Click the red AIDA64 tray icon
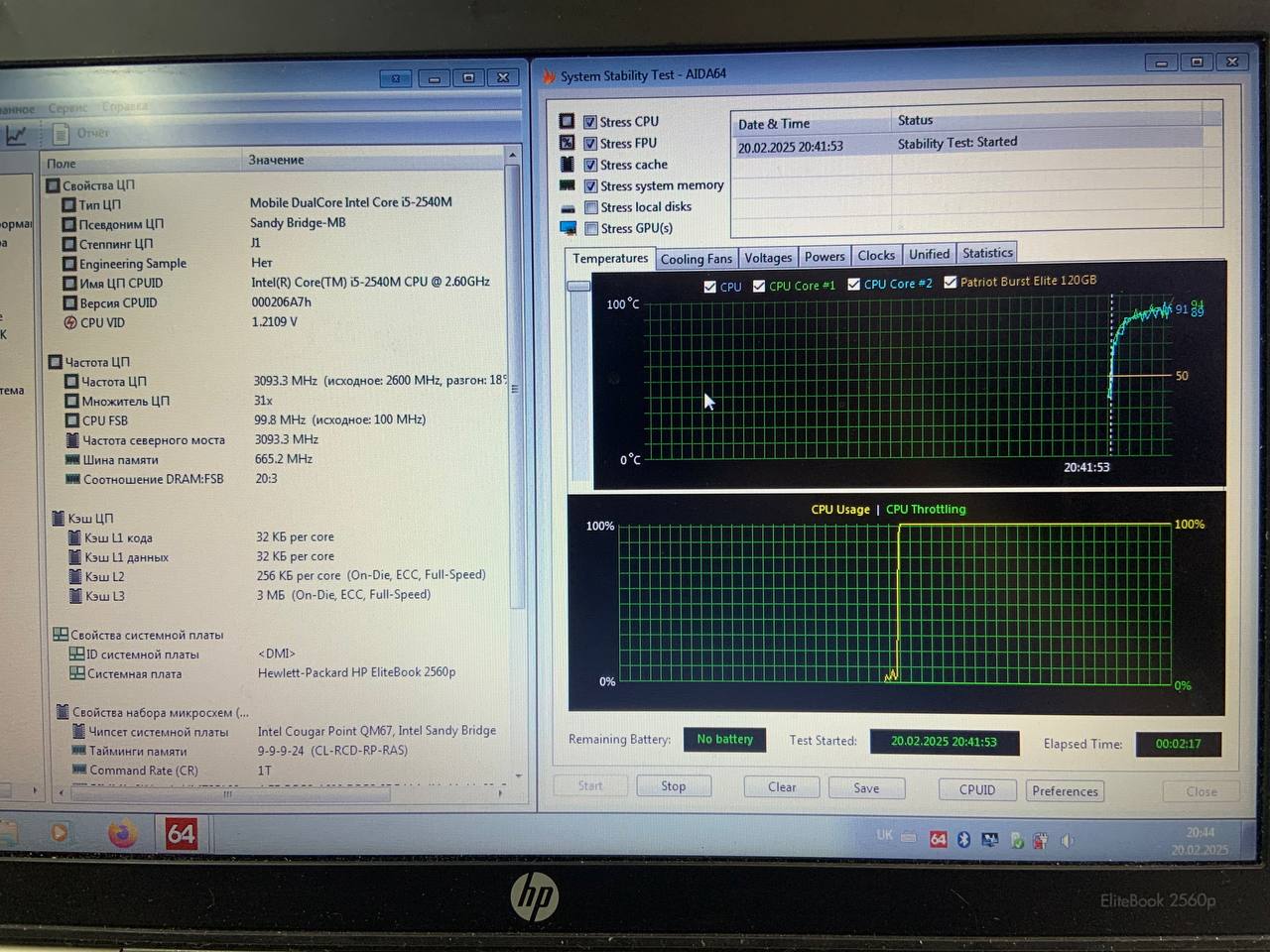Viewport: 1270px width, 952px height. pos(938,839)
